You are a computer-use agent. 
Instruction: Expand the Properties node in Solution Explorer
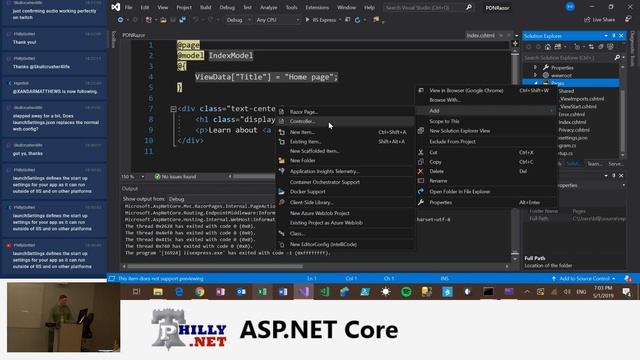536,67
